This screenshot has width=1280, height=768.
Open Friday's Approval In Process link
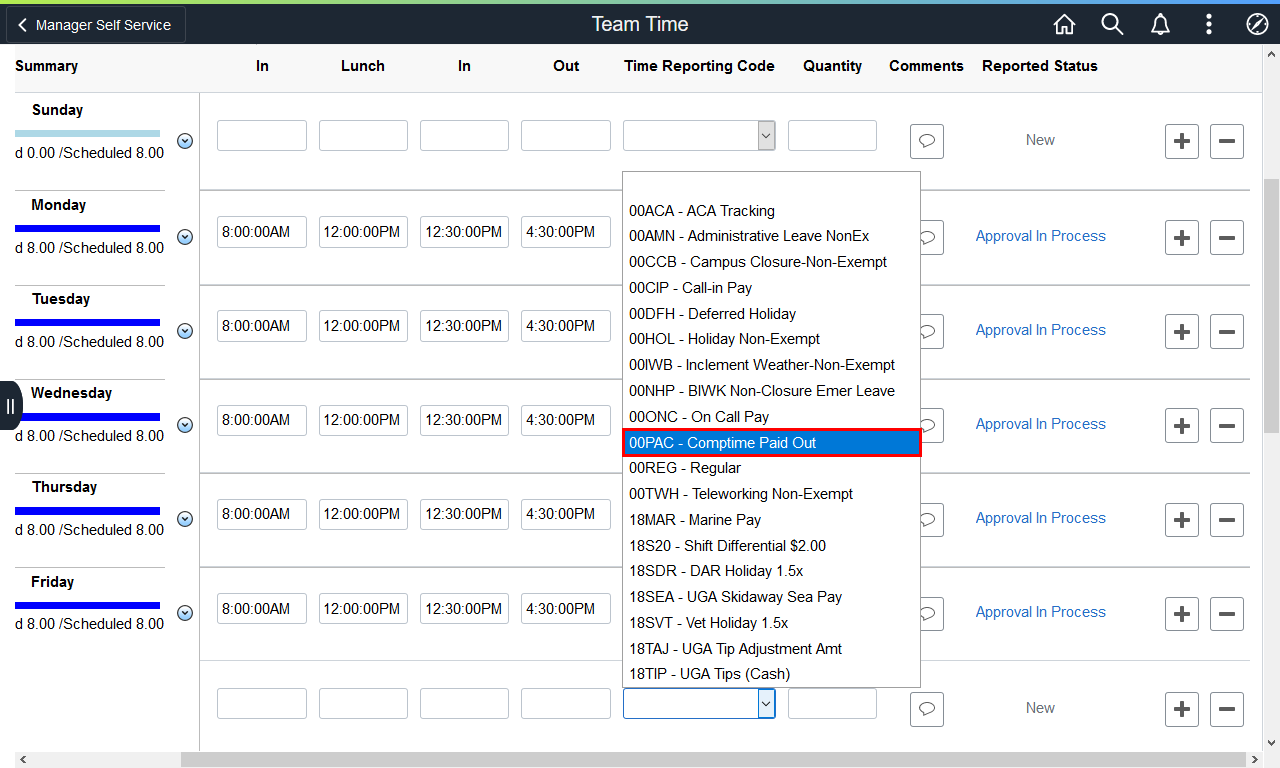tap(1041, 612)
